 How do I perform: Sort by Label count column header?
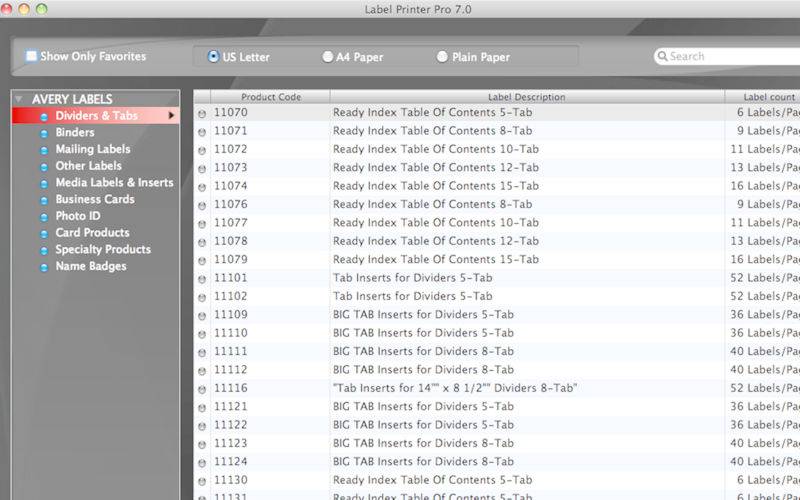point(762,96)
